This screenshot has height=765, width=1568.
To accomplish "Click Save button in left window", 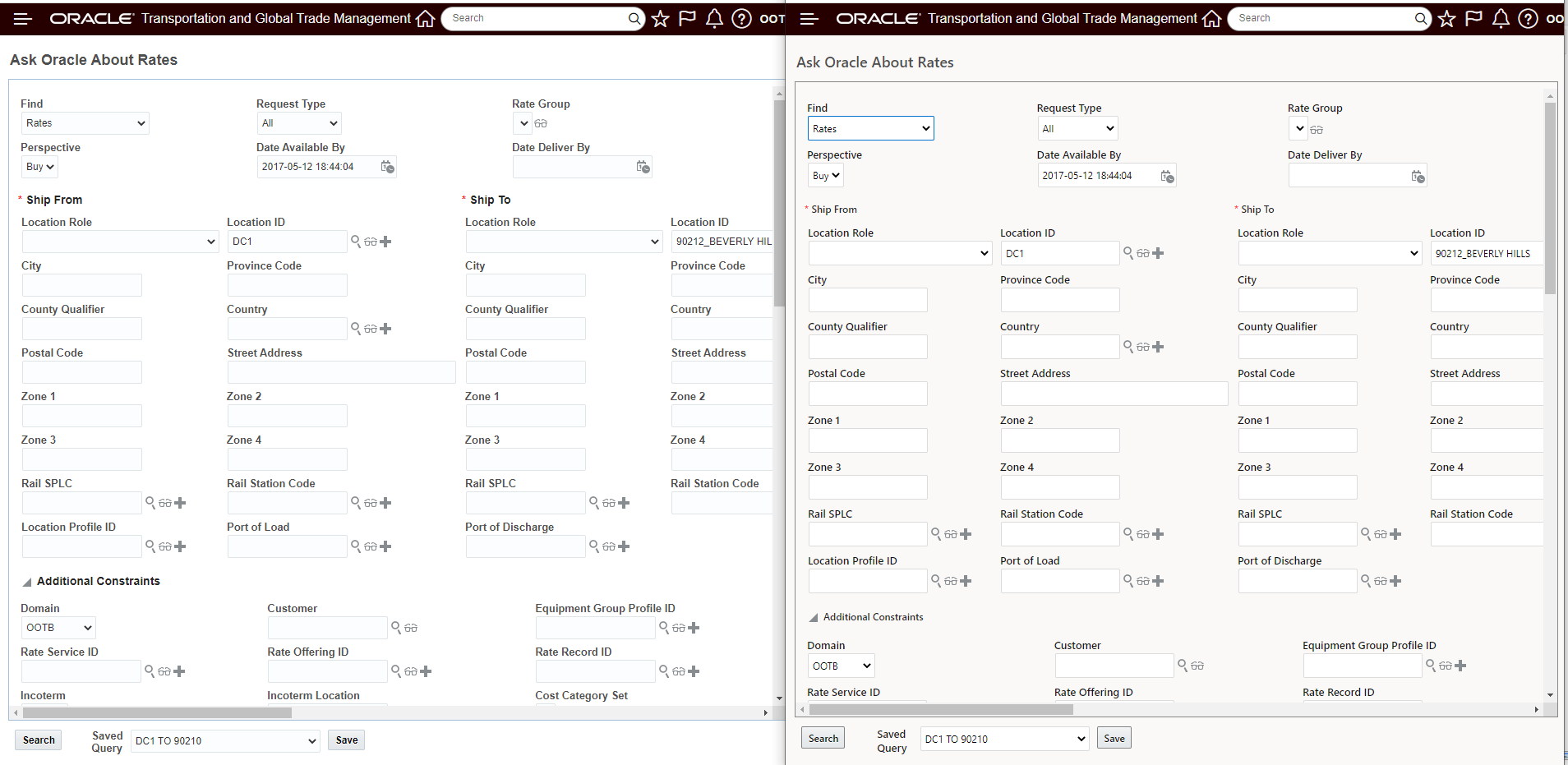I will pyautogui.click(x=347, y=740).
